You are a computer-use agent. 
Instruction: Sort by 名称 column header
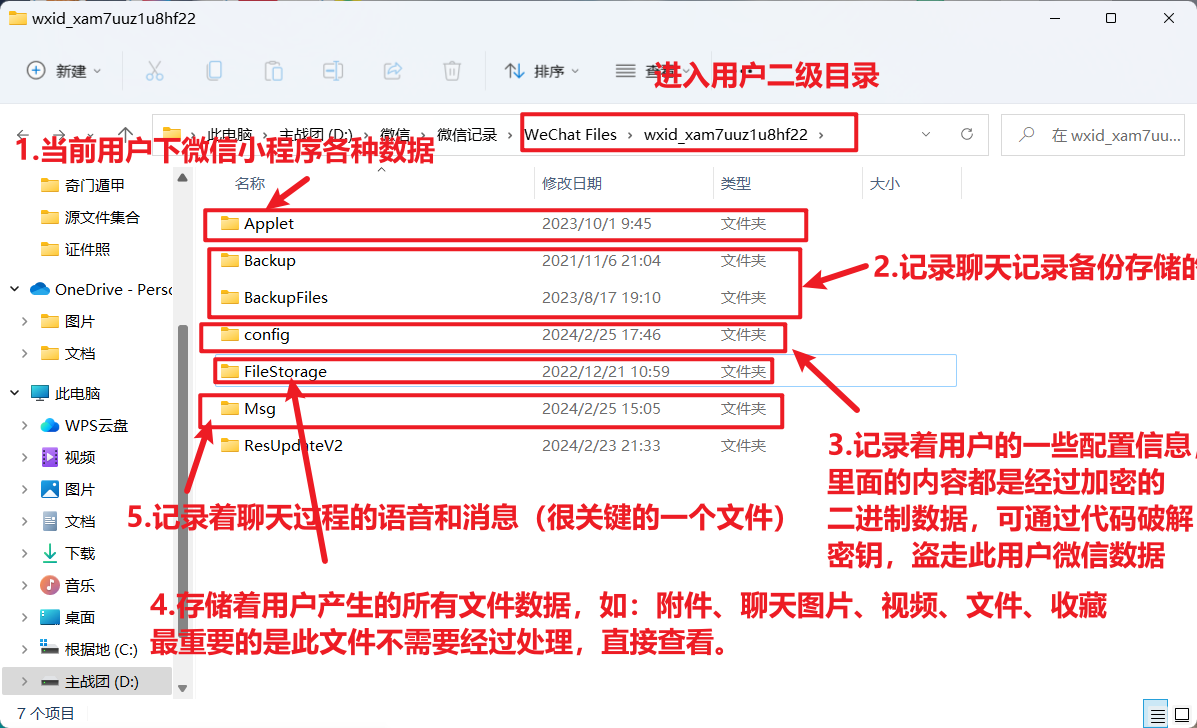250,183
